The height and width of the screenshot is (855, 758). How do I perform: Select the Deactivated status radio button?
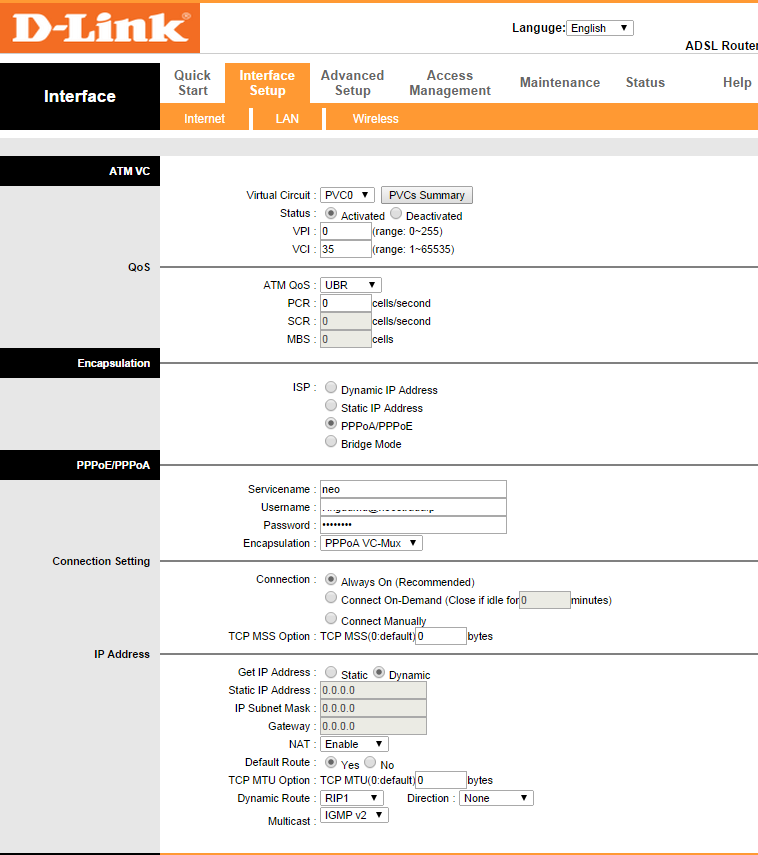pos(396,213)
